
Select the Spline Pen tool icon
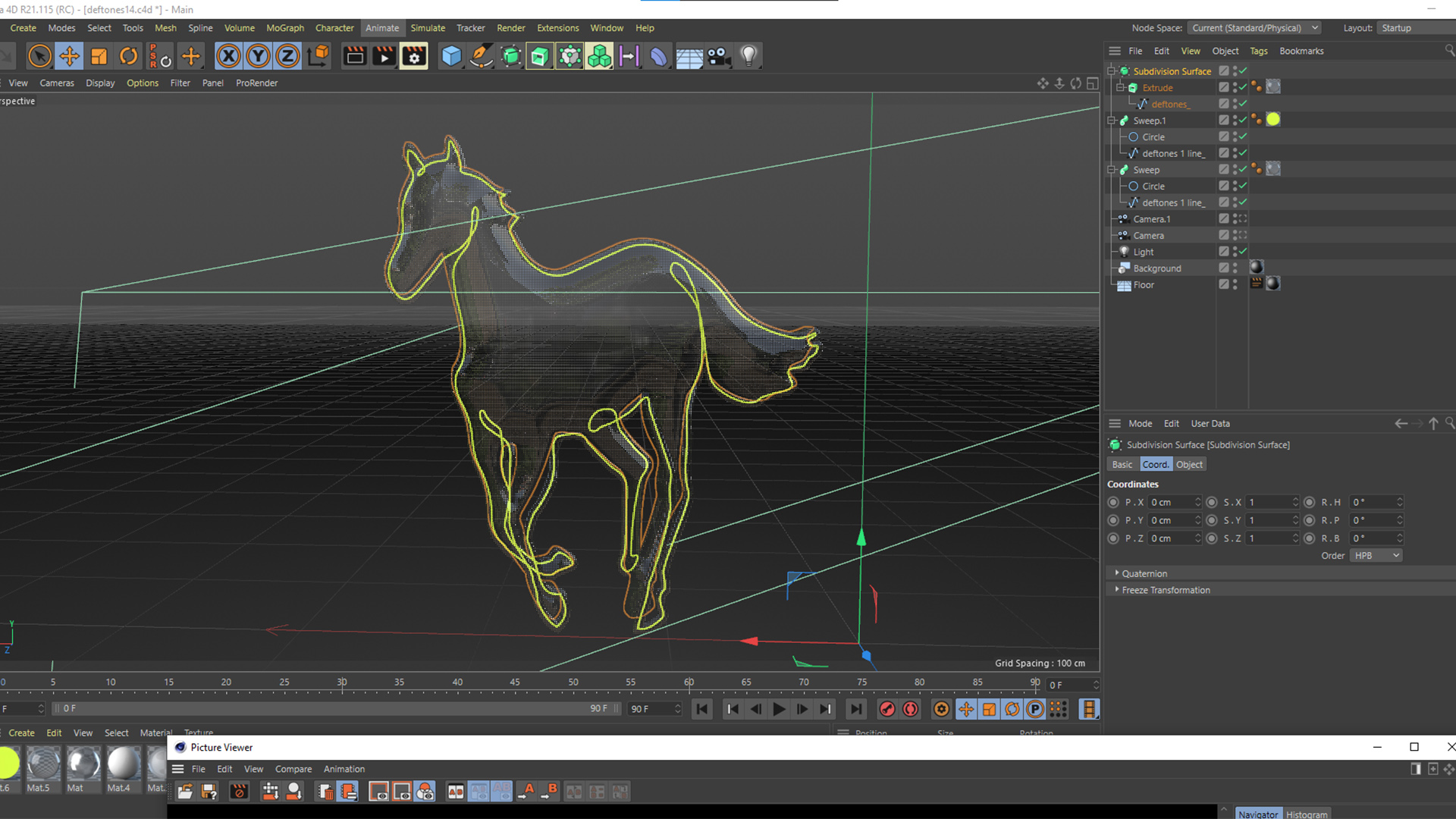pos(481,56)
